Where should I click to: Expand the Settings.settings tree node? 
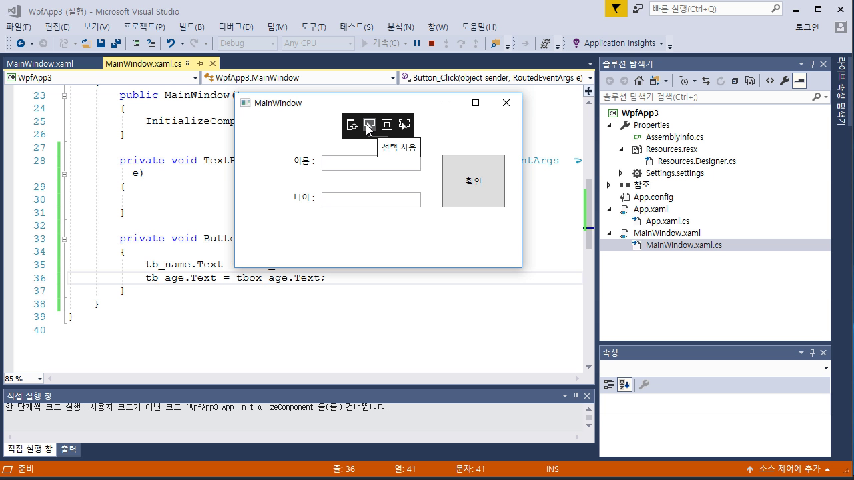pos(622,173)
